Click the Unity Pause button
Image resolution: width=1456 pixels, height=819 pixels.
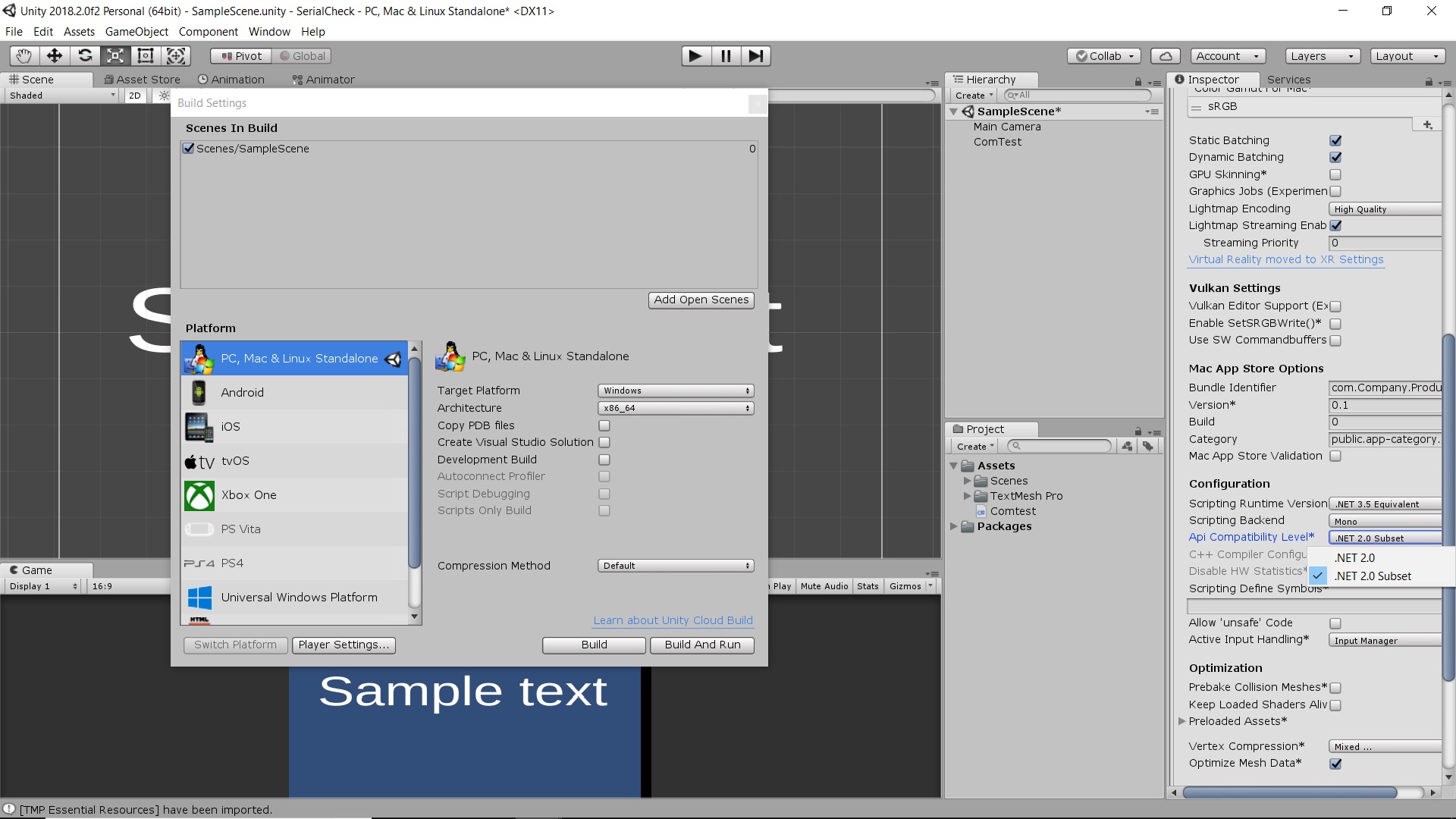725,55
